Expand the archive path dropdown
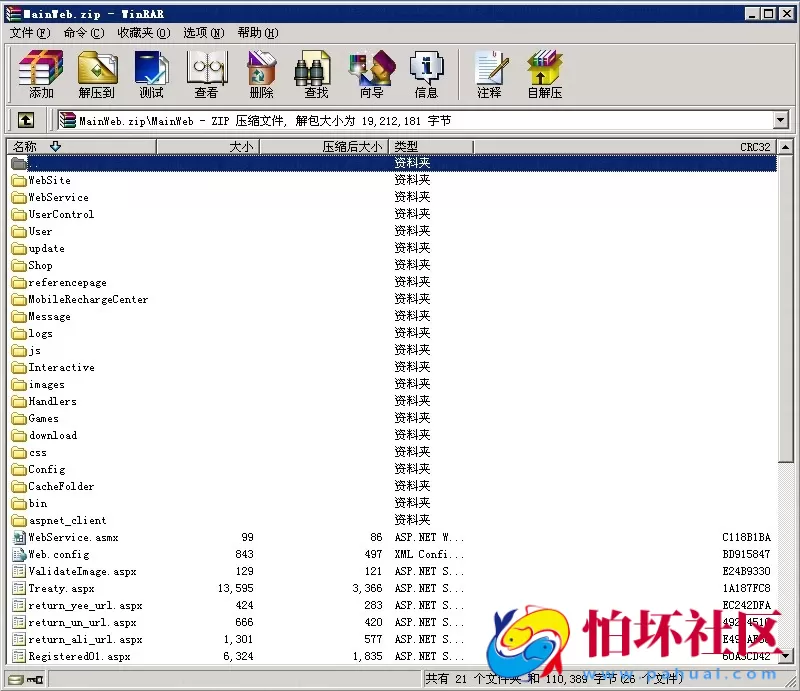The image size is (800, 691). click(781, 120)
